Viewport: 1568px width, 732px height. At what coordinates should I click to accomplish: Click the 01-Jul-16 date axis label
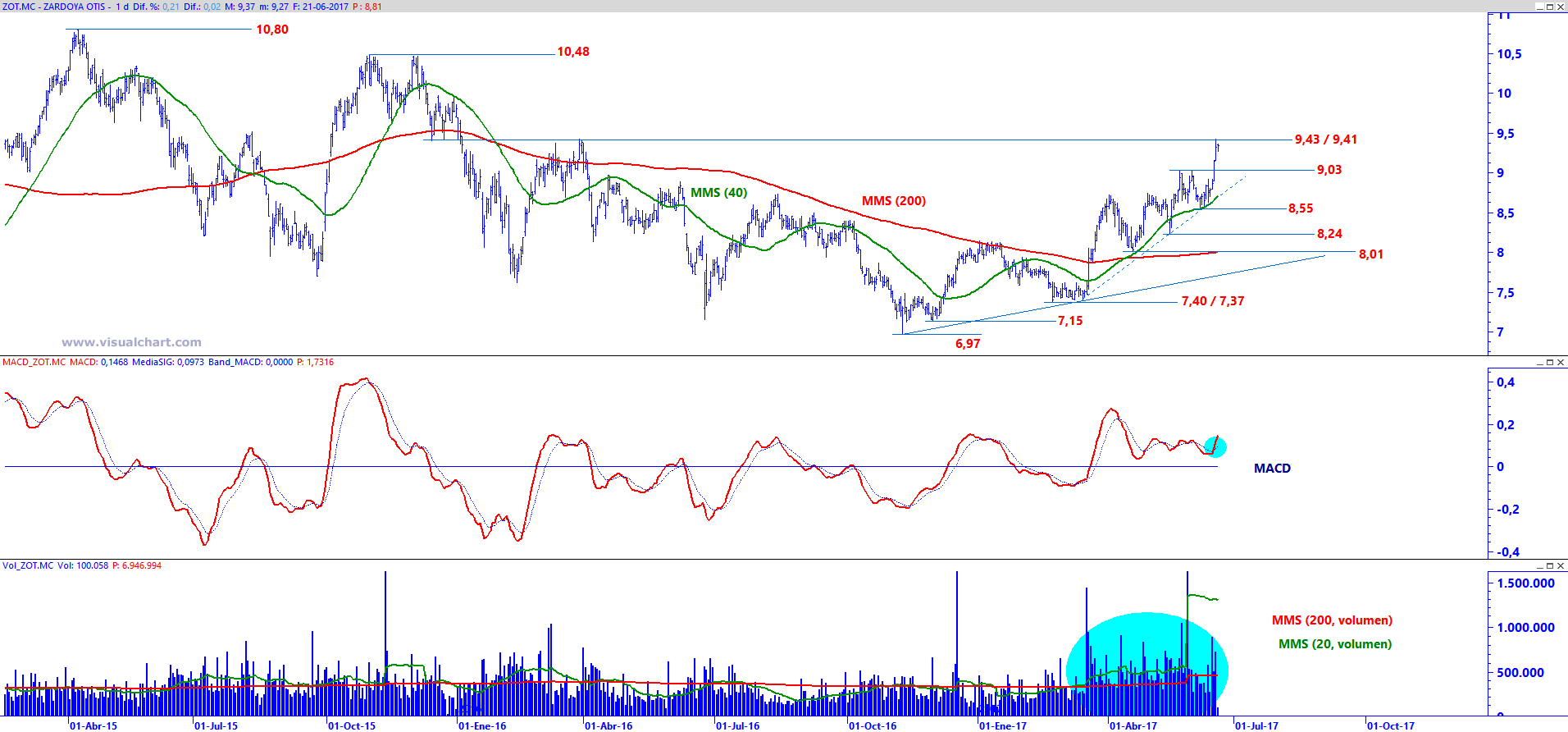point(738,725)
